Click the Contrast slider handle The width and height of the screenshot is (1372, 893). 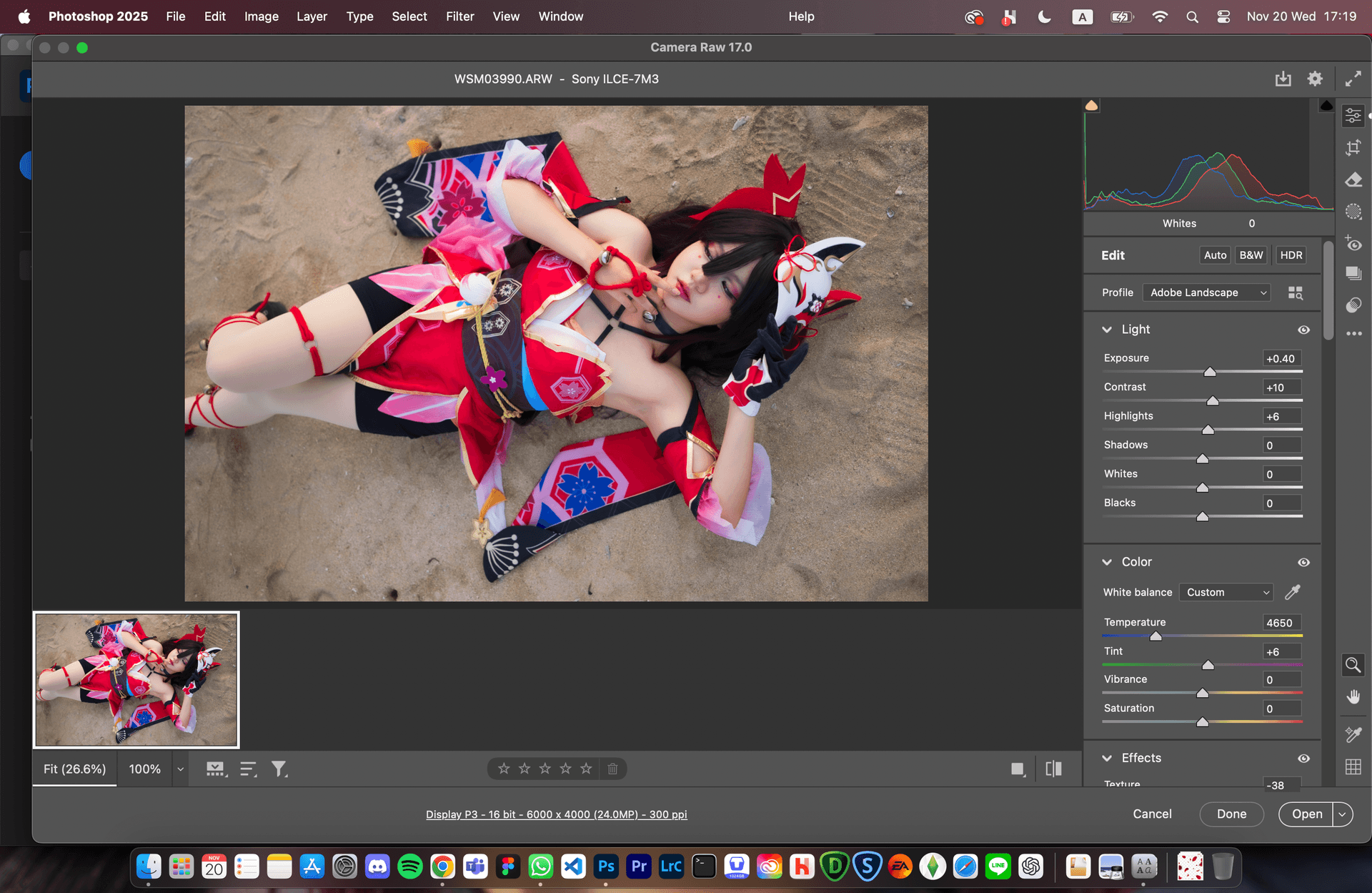[x=1213, y=401]
